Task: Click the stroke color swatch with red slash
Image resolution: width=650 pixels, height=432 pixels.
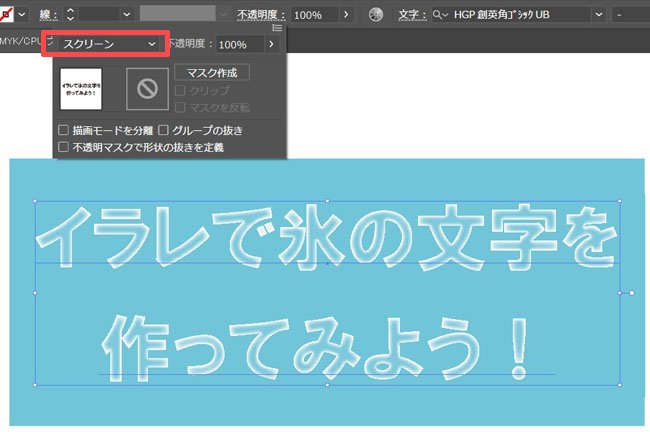Action: 6,15
